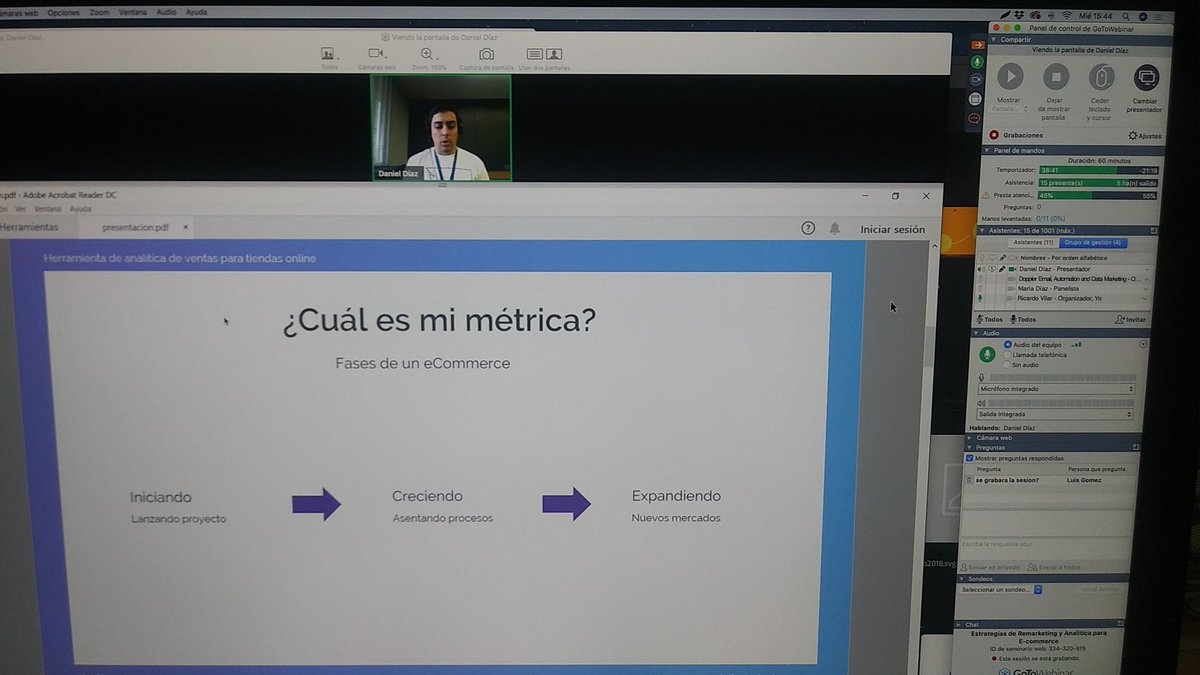
Task: Collapse the Audio section
Action: (x=977, y=333)
